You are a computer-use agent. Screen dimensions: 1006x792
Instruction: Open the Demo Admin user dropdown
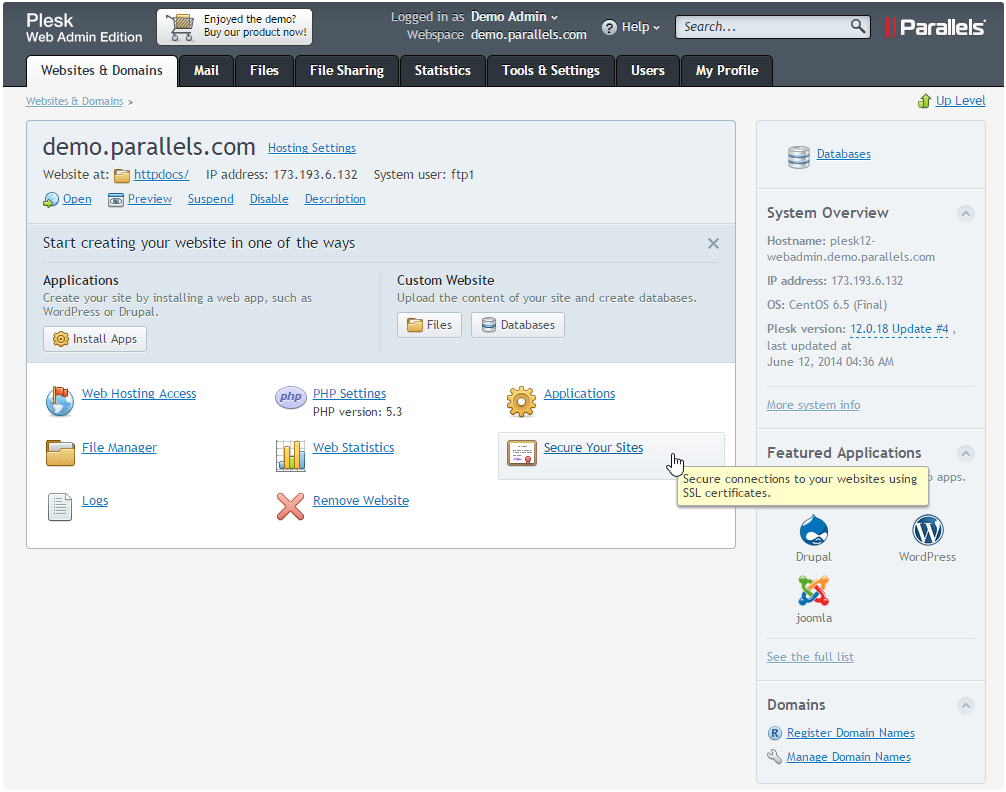515,17
